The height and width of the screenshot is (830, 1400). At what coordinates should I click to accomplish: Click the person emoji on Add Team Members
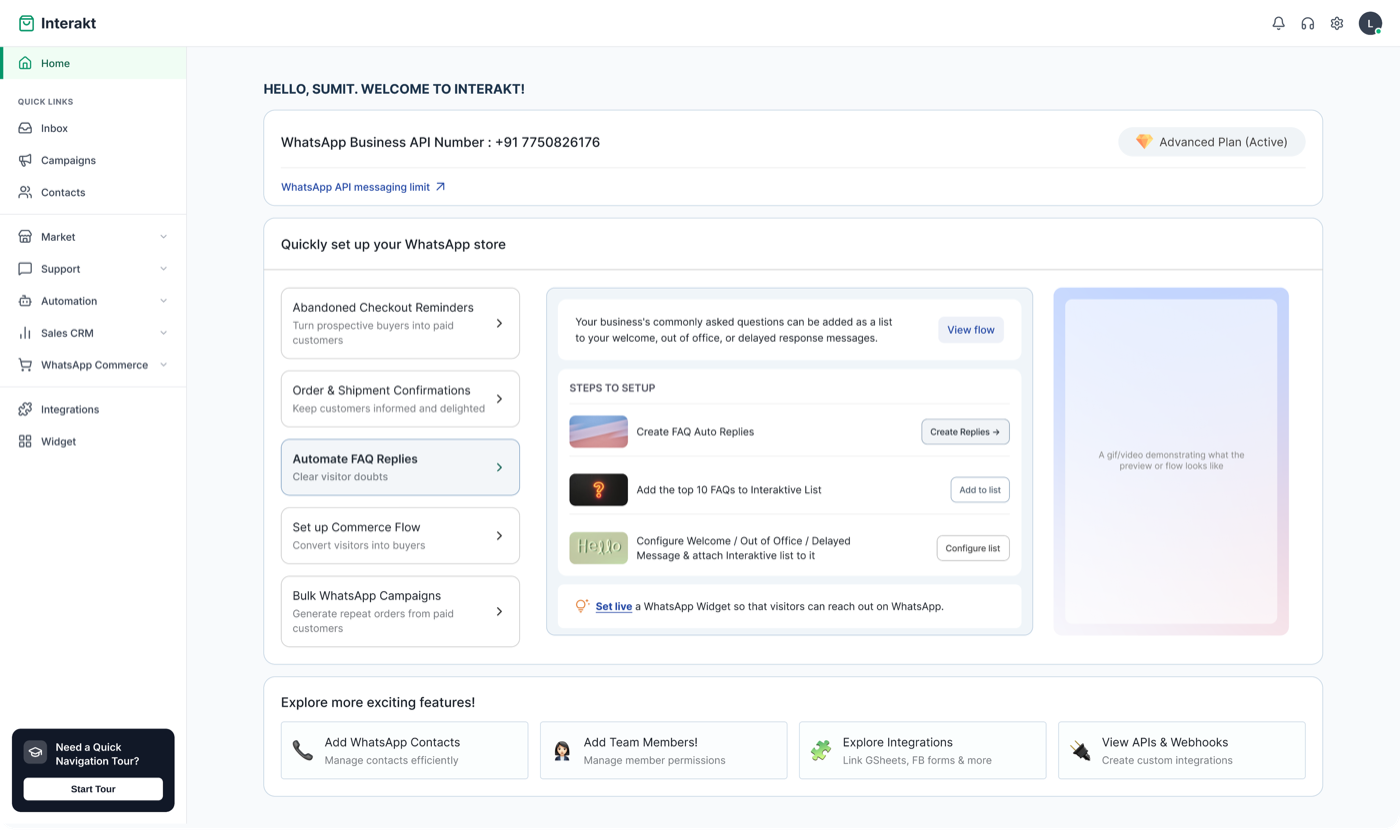click(x=562, y=750)
